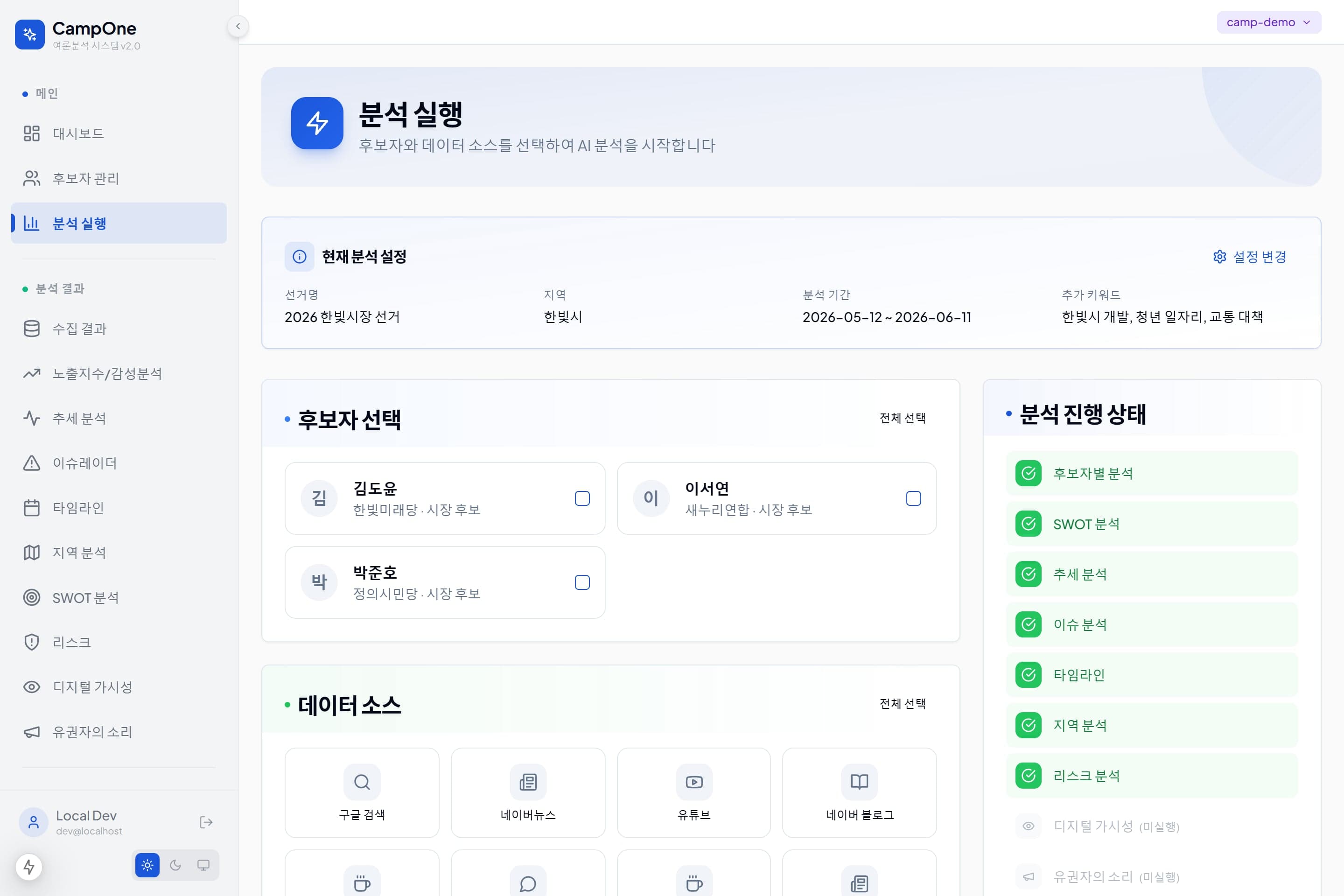Image resolution: width=1344 pixels, height=896 pixels.
Task: Switch to light theme with sun icon
Action: 147,865
